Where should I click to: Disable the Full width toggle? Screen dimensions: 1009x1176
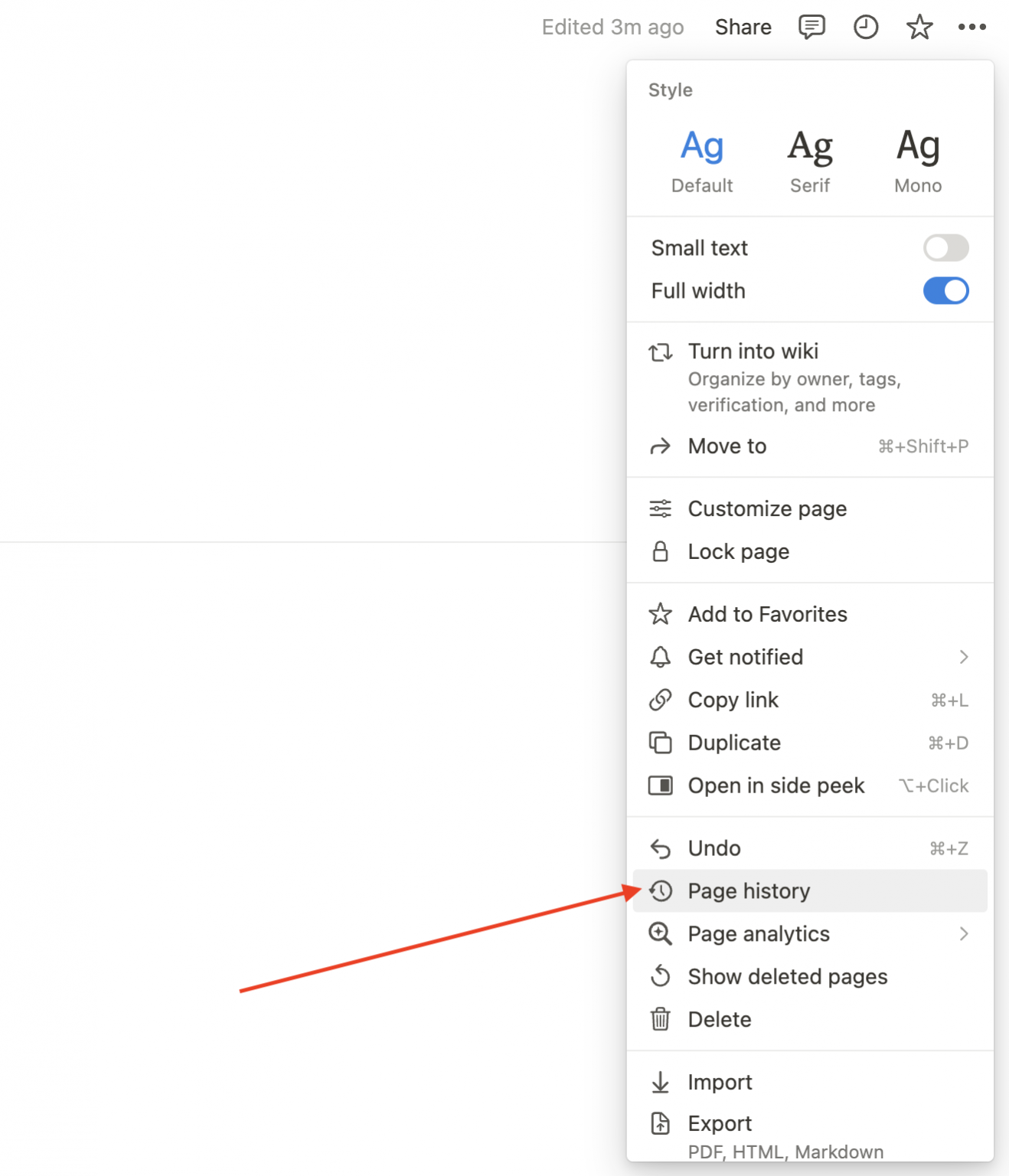pos(946,291)
